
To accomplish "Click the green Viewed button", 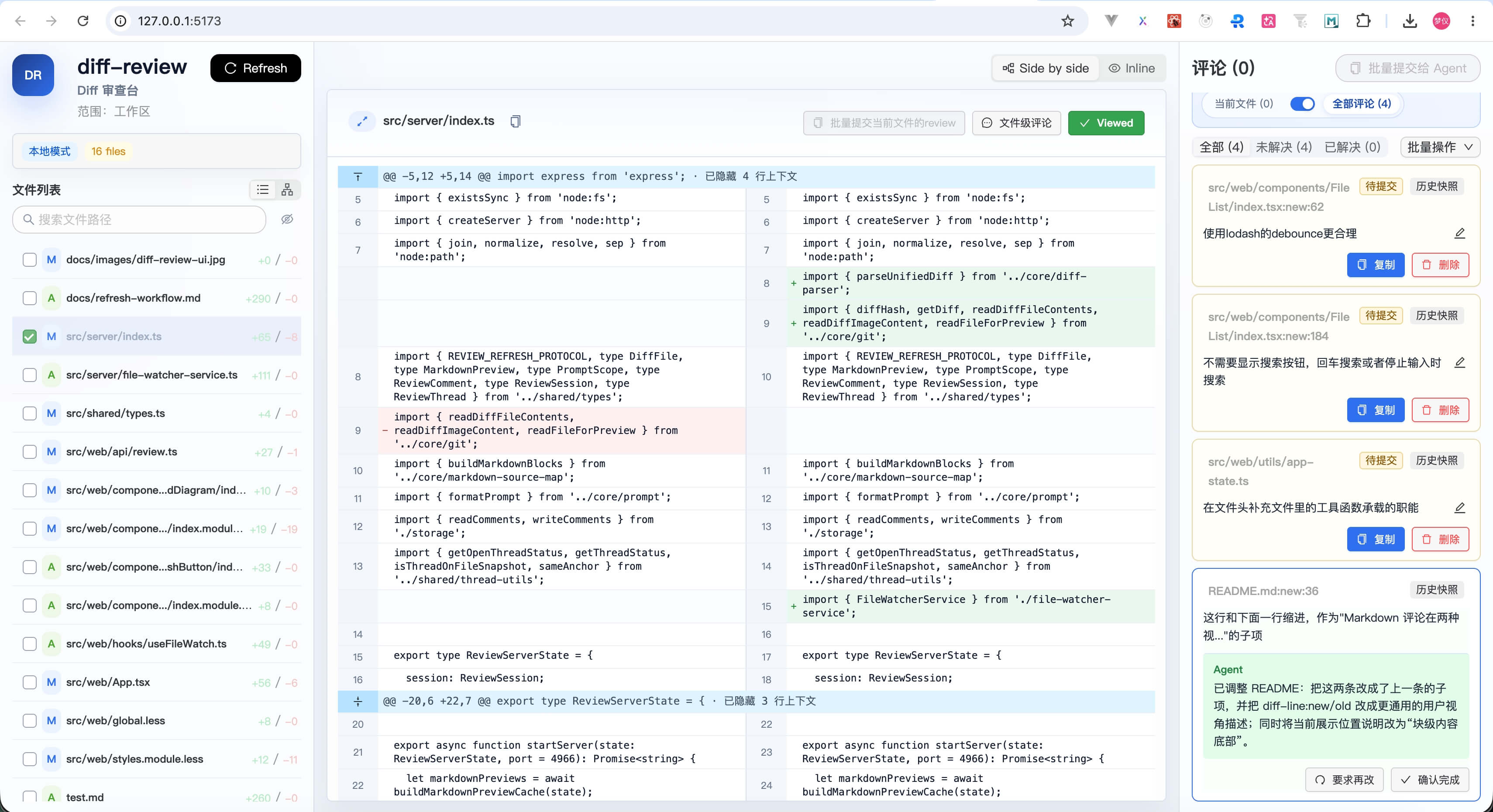I will 1106,123.
